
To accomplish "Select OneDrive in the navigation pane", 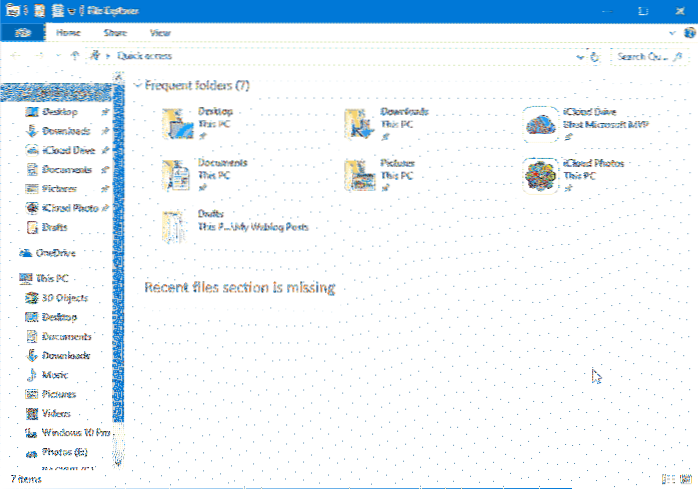I will (x=55, y=253).
